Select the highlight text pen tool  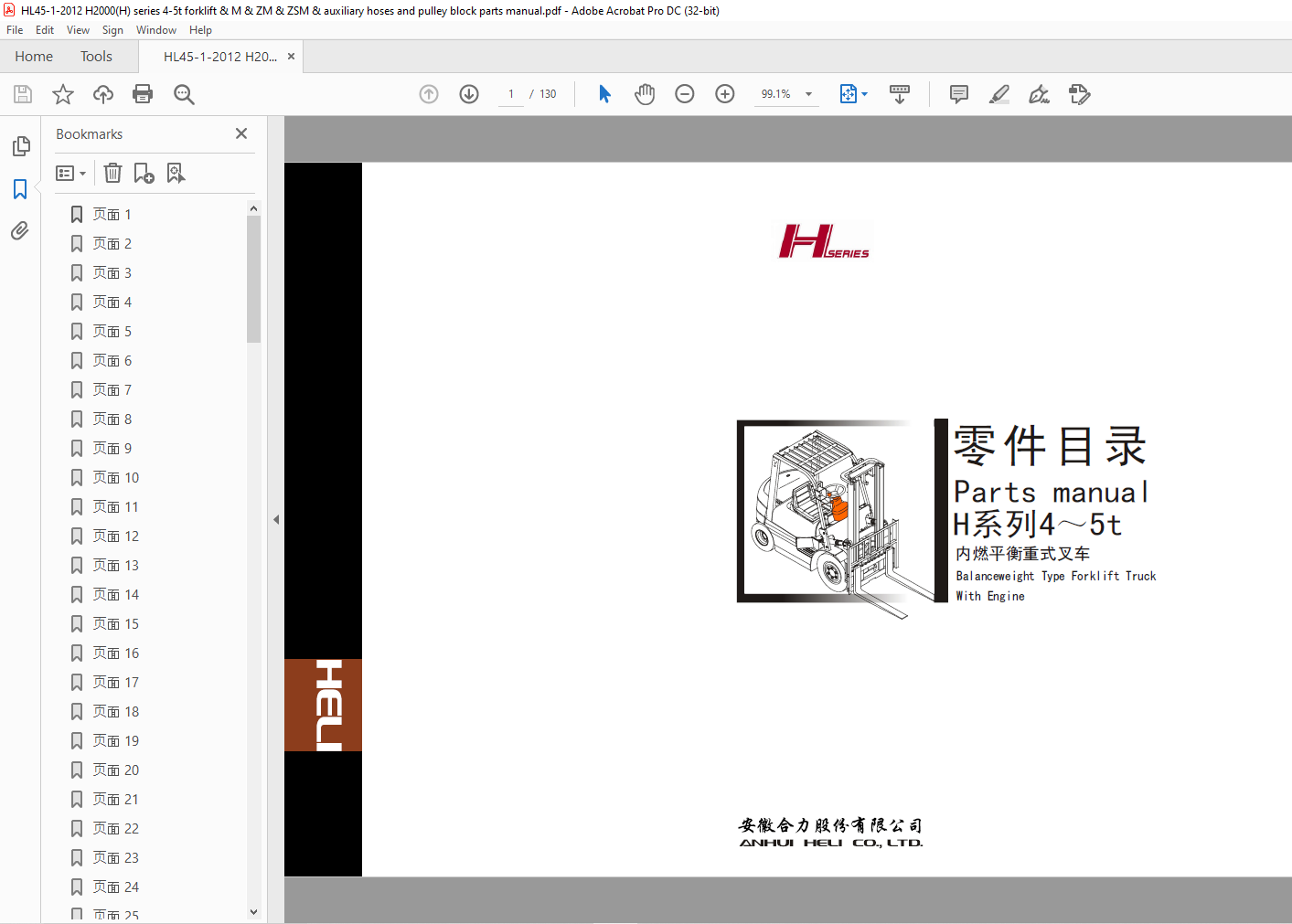click(999, 94)
